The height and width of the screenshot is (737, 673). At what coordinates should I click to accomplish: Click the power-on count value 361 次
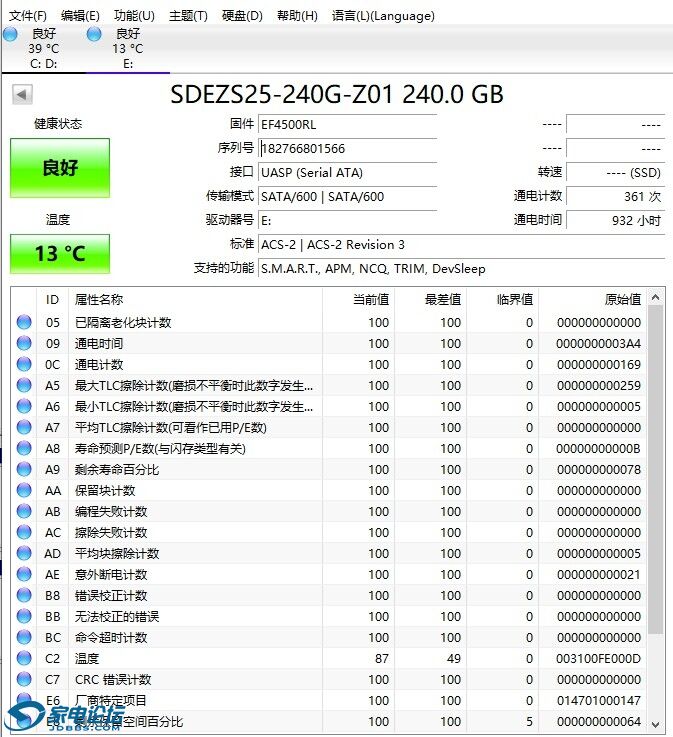point(616,196)
